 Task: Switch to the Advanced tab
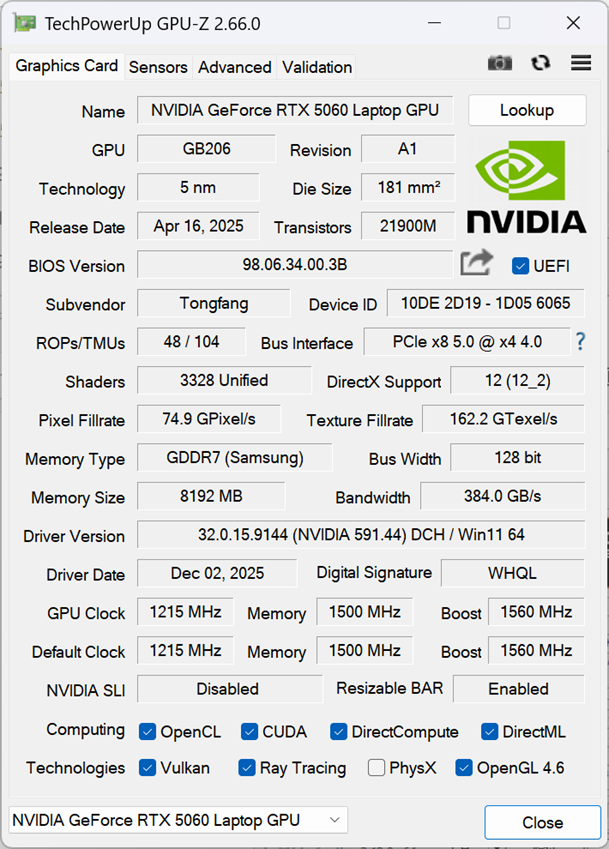tap(234, 67)
